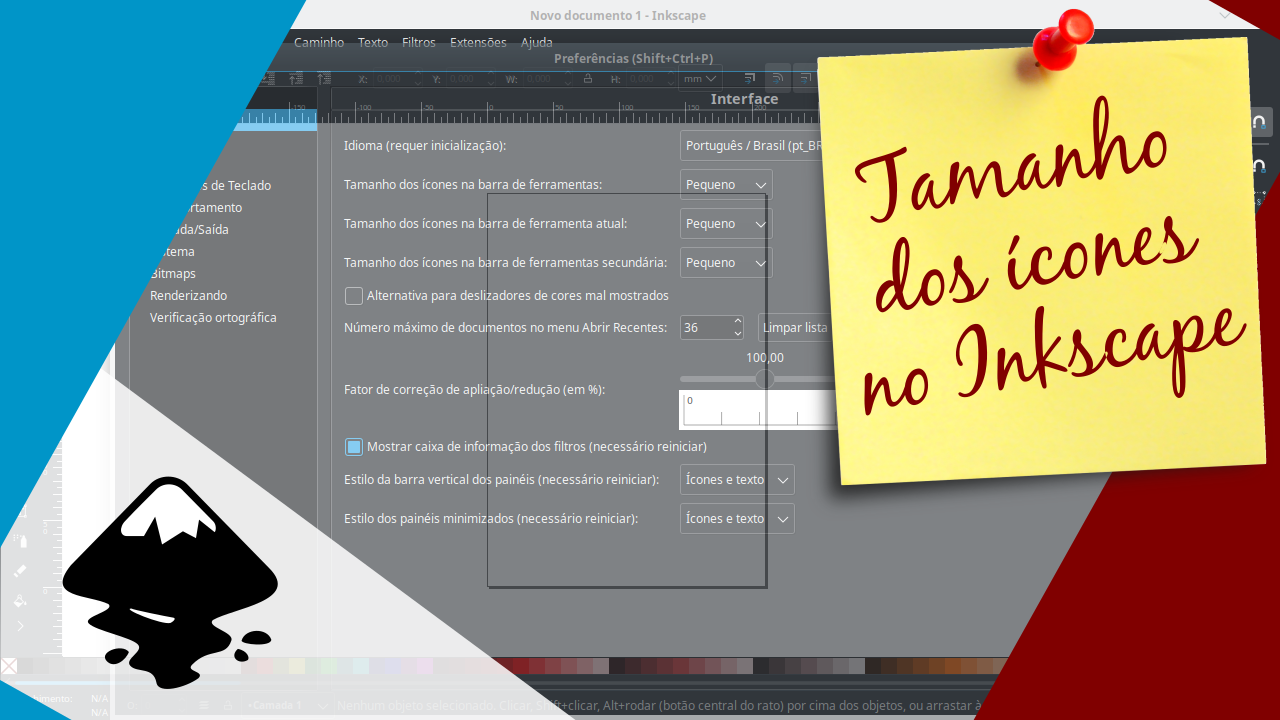Open icon size dropdown for ferramenta atual
Image resolution: width=1280 pixels, height=720 pixels.
point(726,224)
